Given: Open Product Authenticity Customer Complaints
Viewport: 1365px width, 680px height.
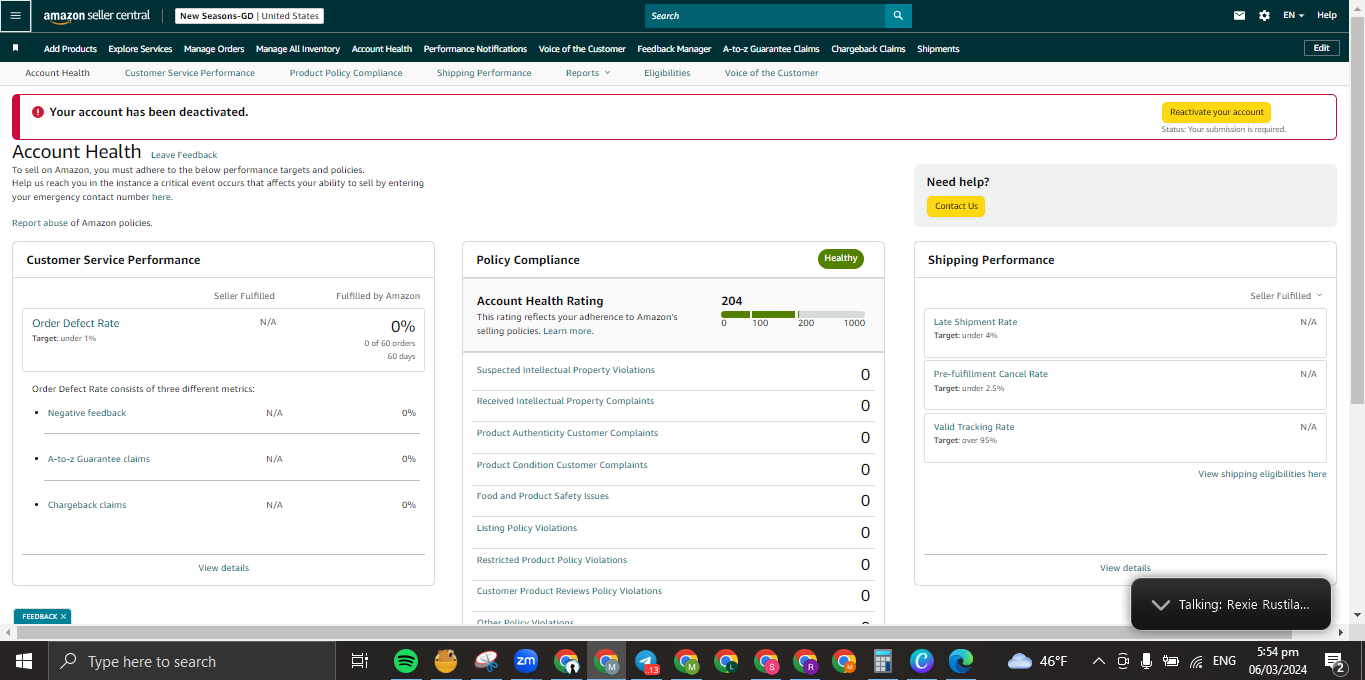Looking at the screenshot, I should (x=567, y=433).
